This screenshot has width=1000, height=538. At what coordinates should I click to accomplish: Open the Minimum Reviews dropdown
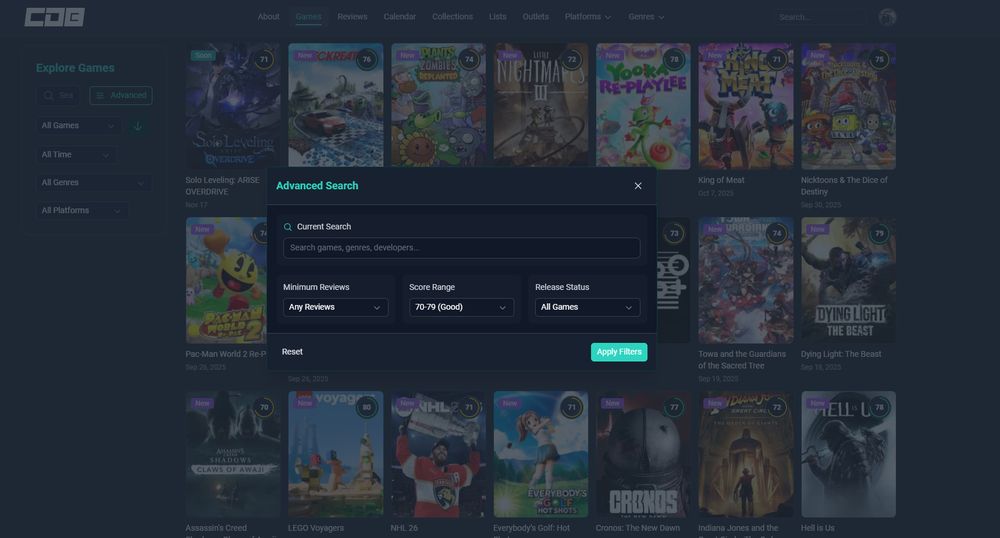pos(335,307)
